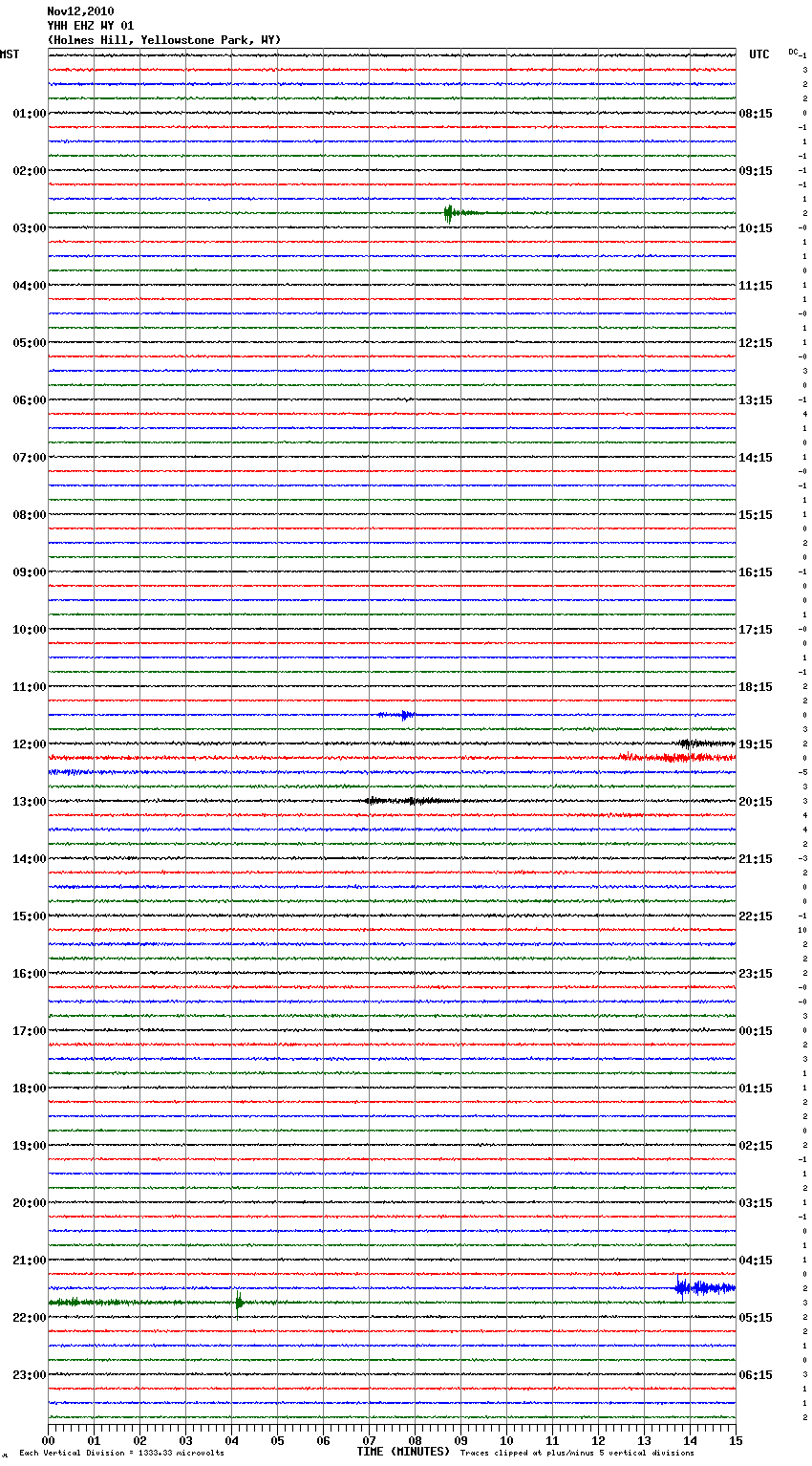Click the 22:00 MST time label

point(30,1318)
